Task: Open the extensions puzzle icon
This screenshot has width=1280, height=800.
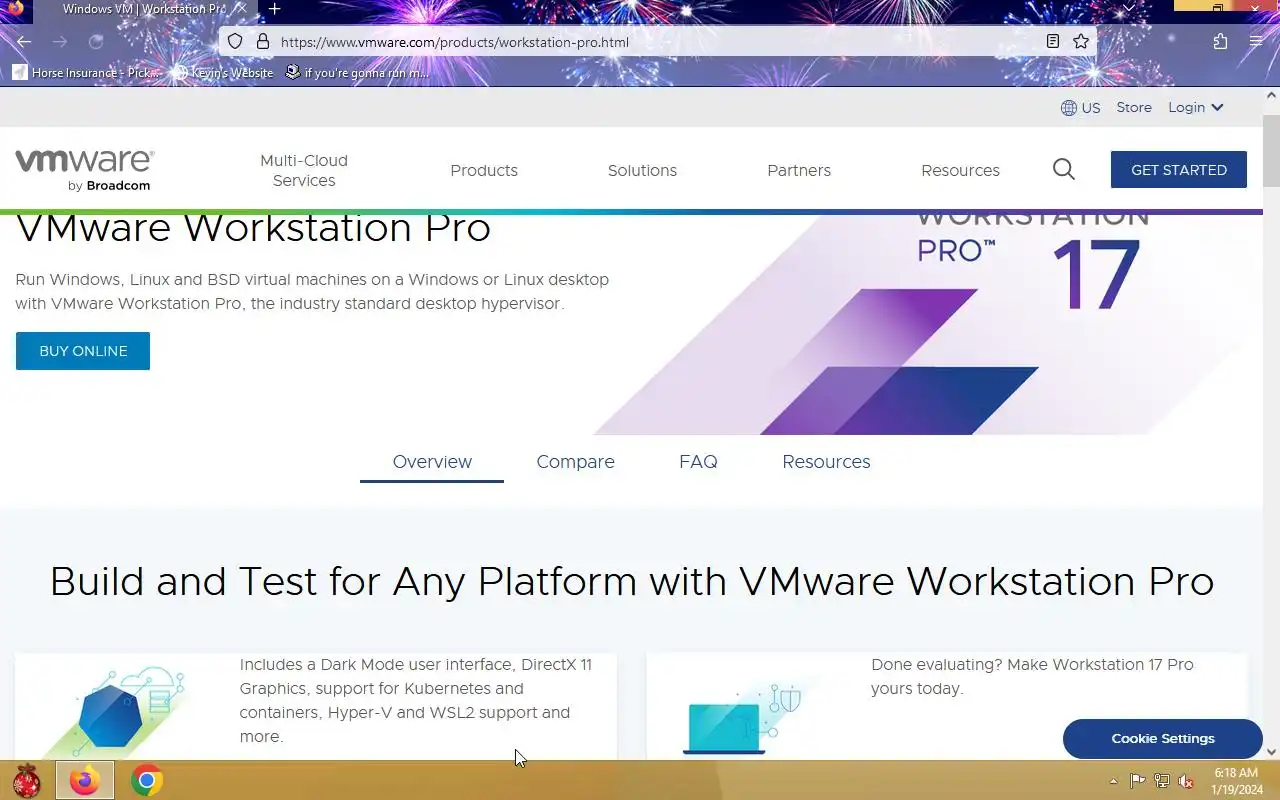Action: (1220, 42)
